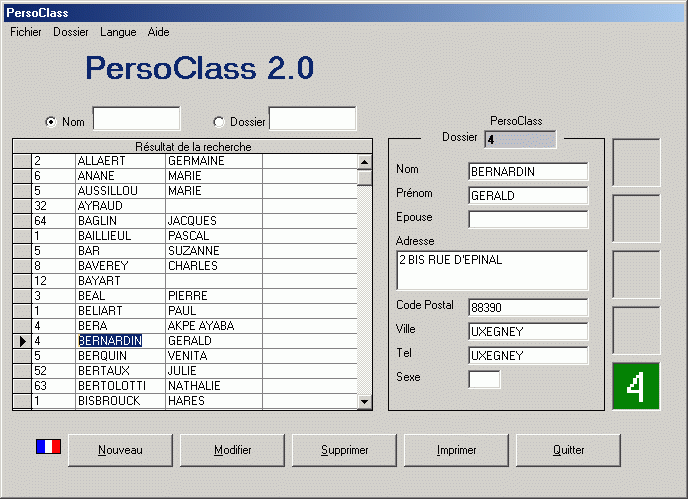Image resolution: width=688 pixels, height=499 pixels.
Task: Click the Tel field
Action: (528, 355)
